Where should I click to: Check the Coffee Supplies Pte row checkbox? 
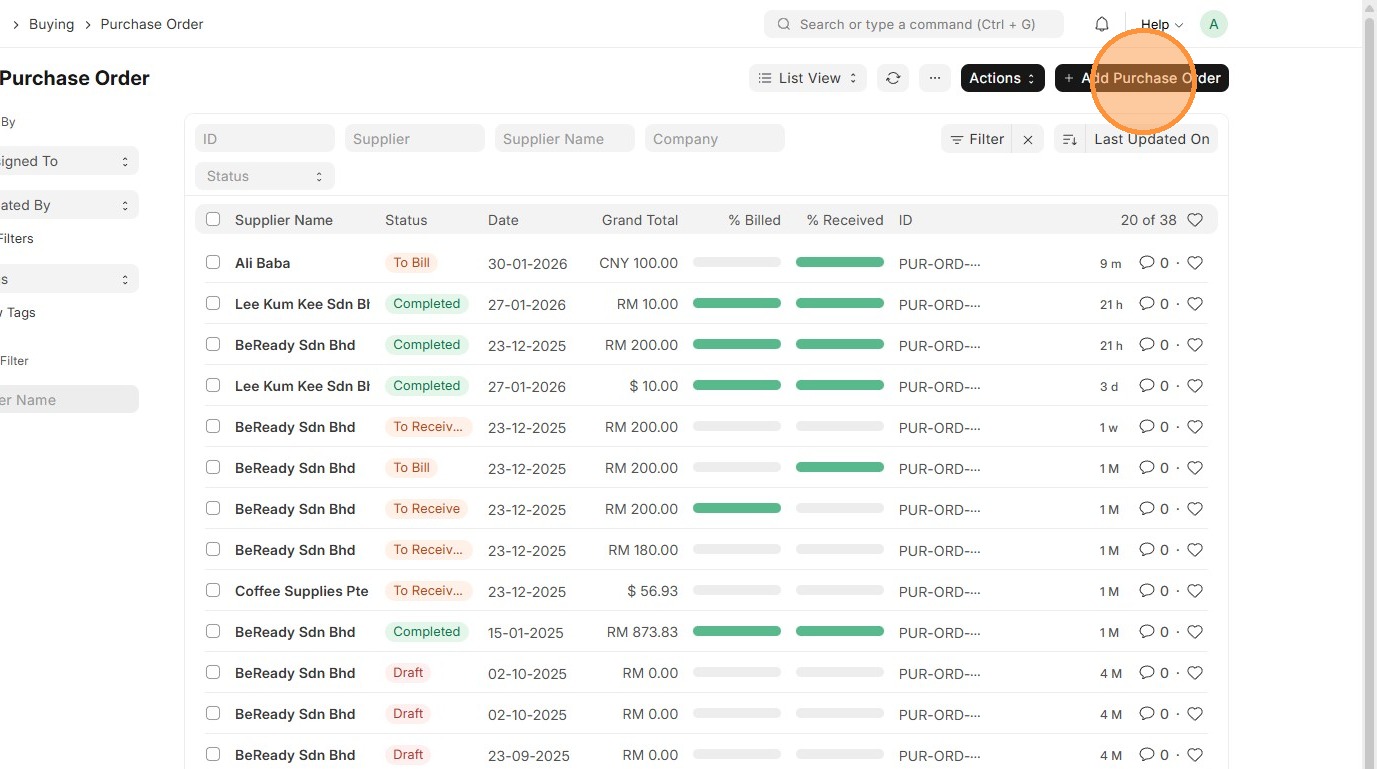pyautogui.click(x=213, y=590)
